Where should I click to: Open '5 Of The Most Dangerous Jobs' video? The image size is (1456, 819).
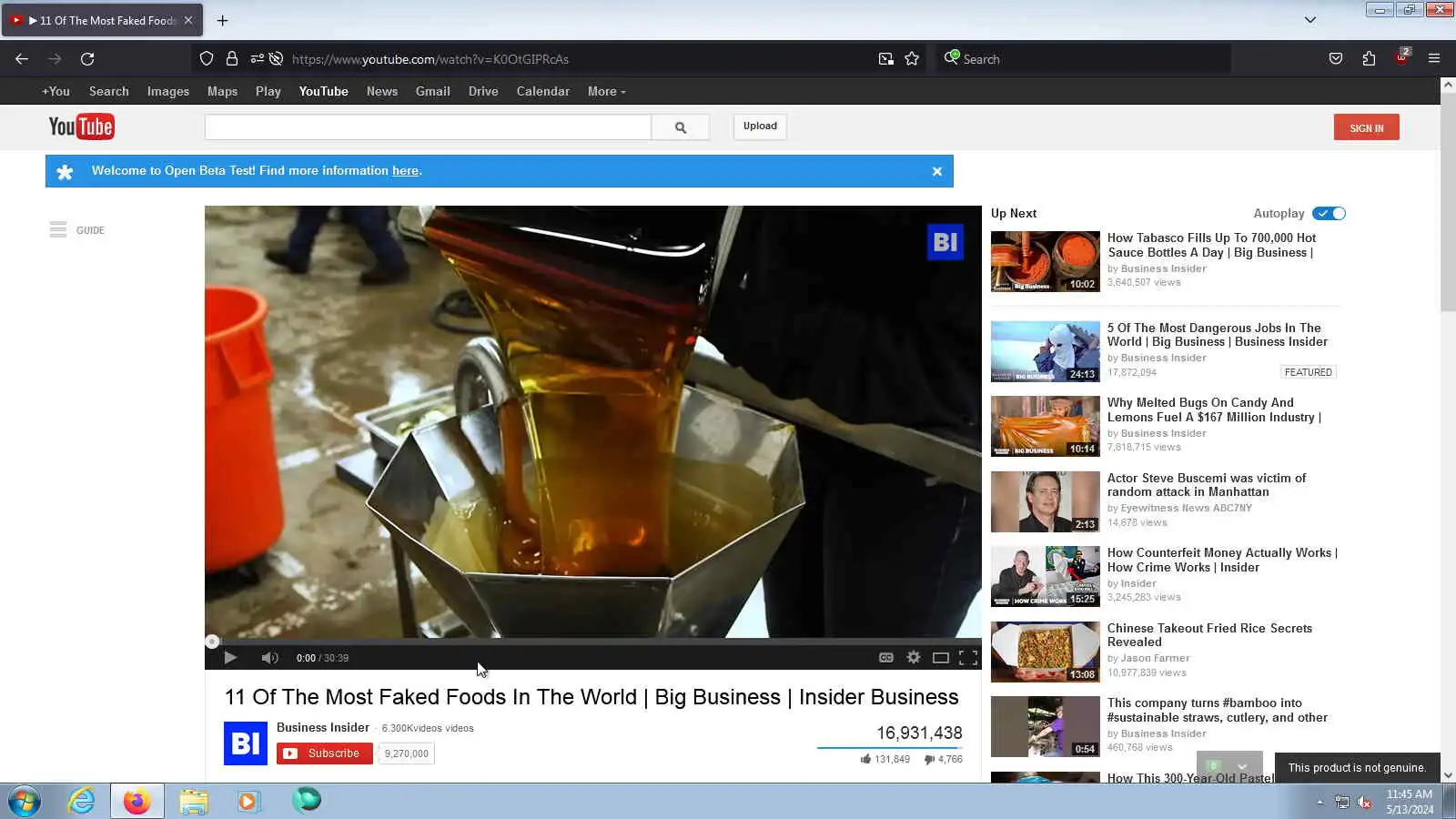pyautogui.click(x=1218, y=335)
